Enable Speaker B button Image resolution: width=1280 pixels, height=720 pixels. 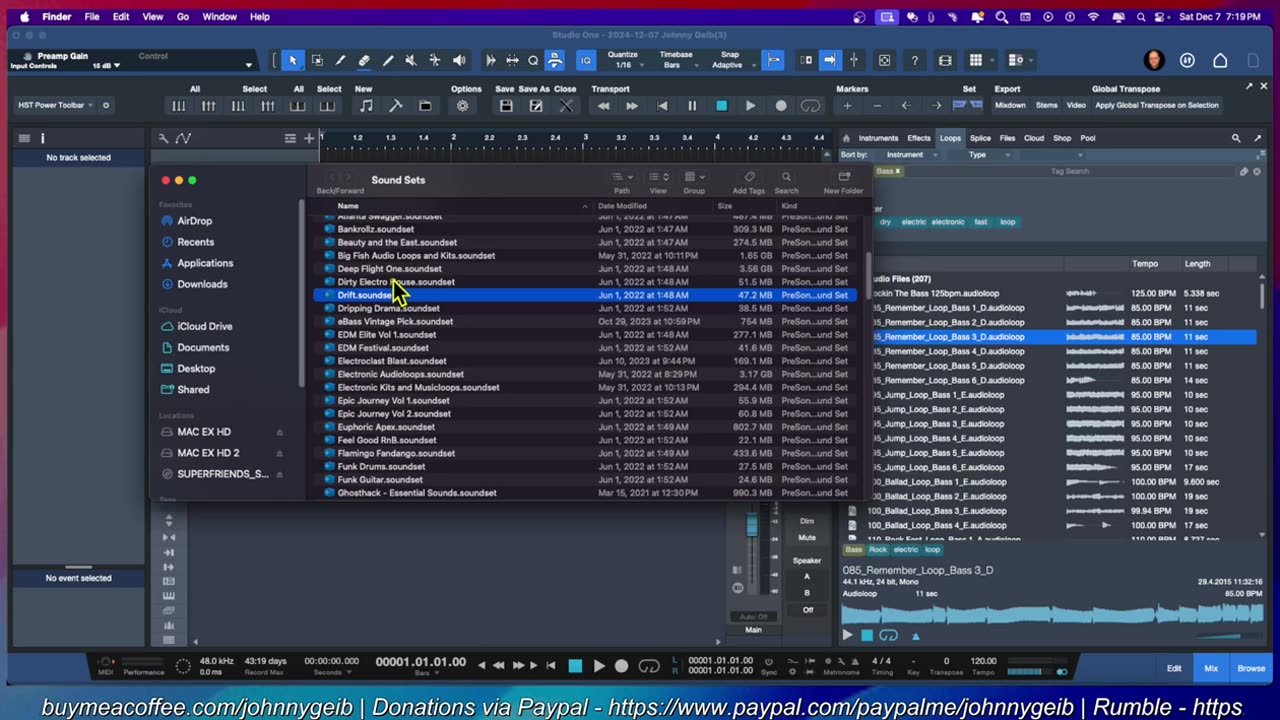point(807,592)
